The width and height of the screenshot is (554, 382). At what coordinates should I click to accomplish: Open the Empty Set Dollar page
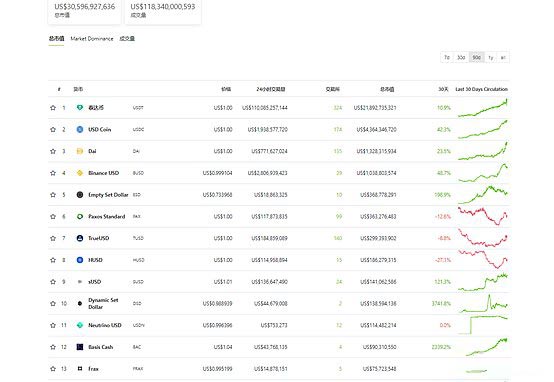pos(108,195)
